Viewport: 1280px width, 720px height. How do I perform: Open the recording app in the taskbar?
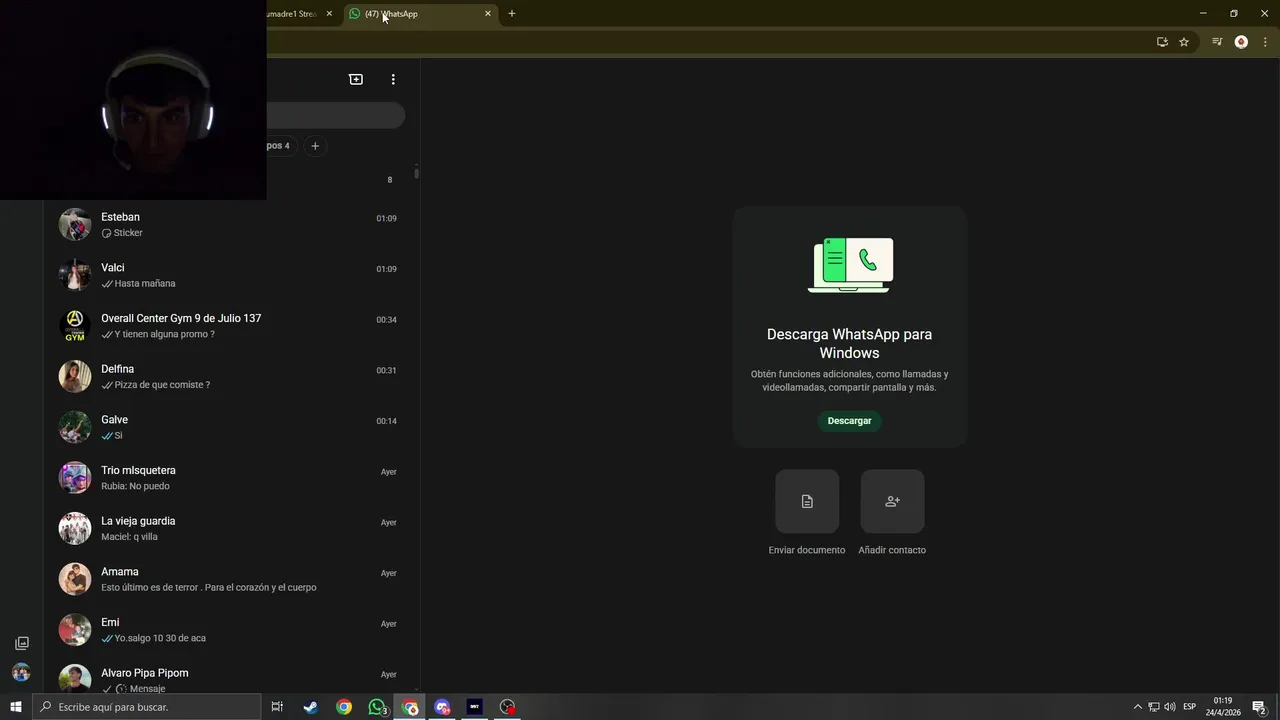click(508, 707)
